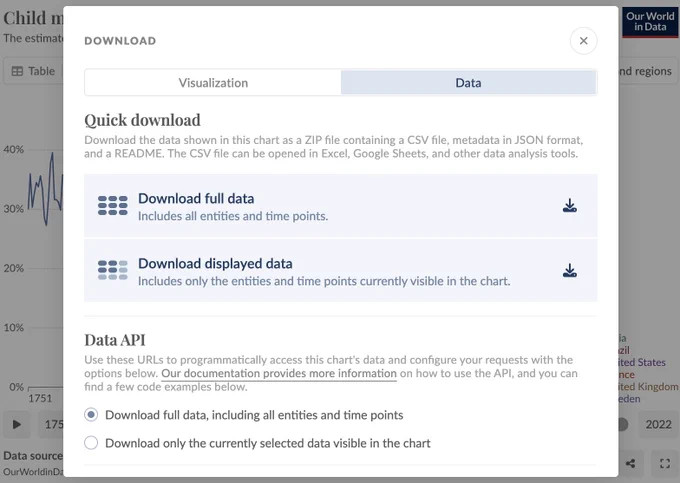Open Table view in background chart
The height and width of the screenshot is (483, 680).
[33, 71]
